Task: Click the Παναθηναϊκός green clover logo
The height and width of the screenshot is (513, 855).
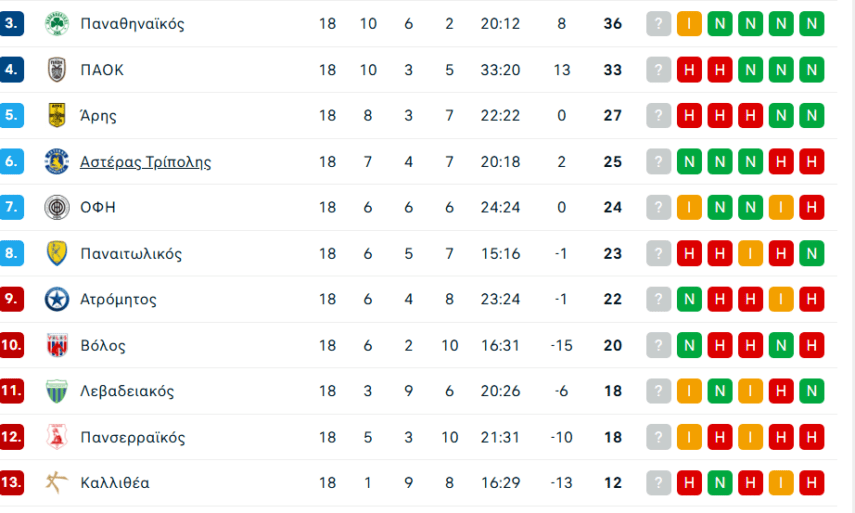Action: tap(56, 23)
